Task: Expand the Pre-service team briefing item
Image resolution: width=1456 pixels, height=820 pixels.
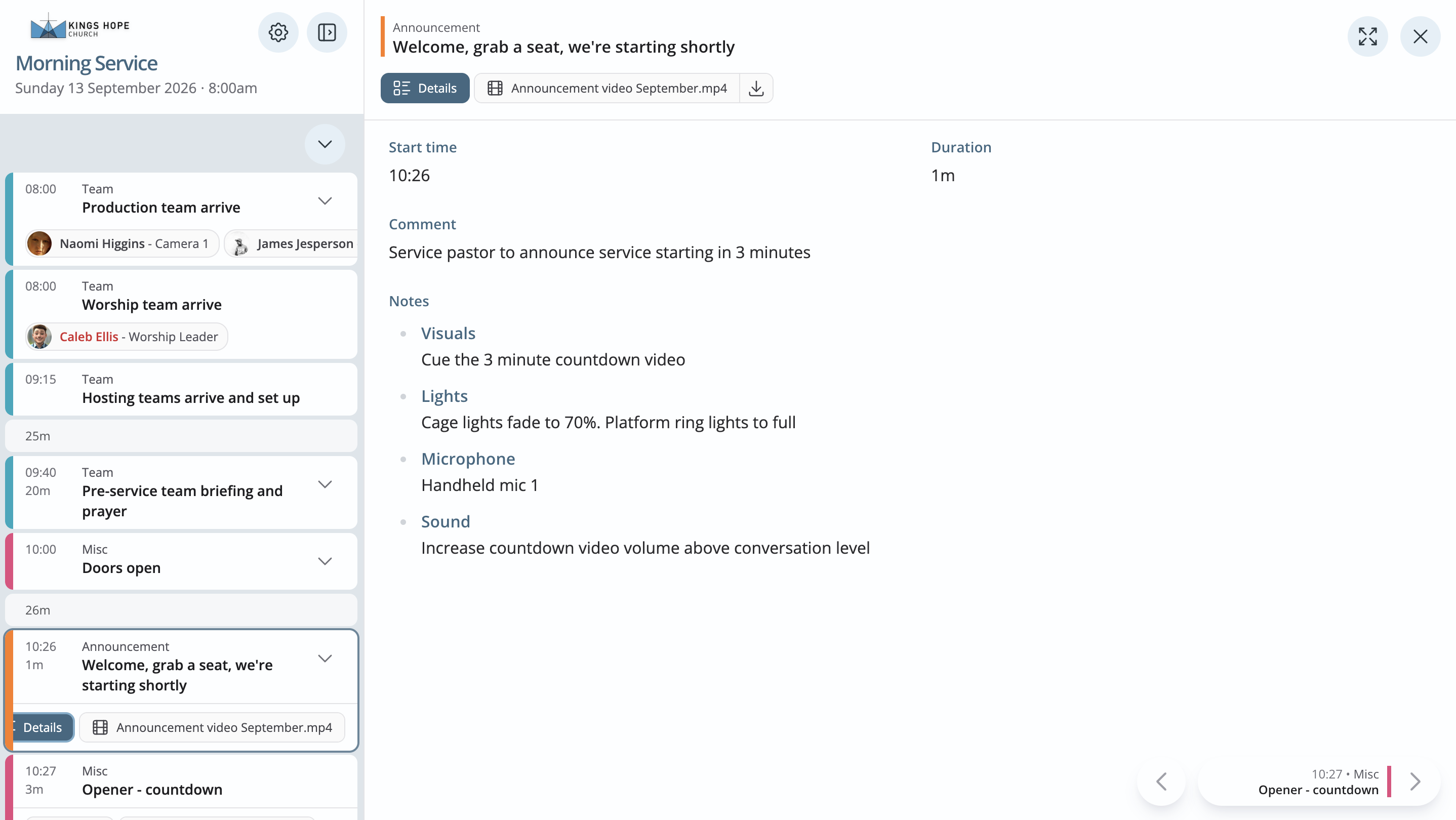Action: click(x=325, y=484)
